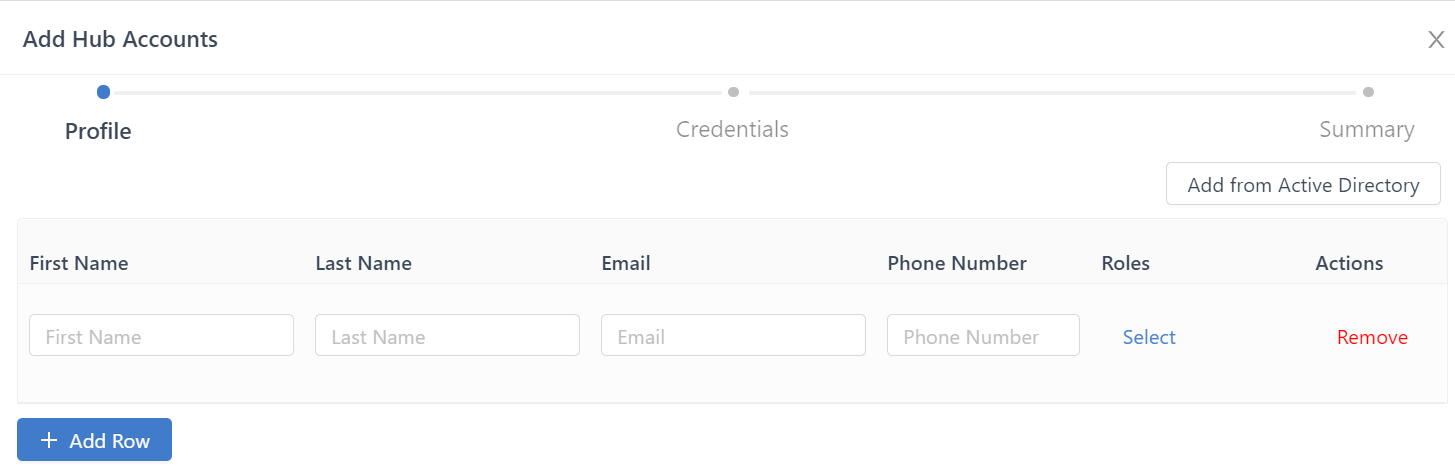
Task: Click Add from Active Directory button
Action: tap(1303, 185)
